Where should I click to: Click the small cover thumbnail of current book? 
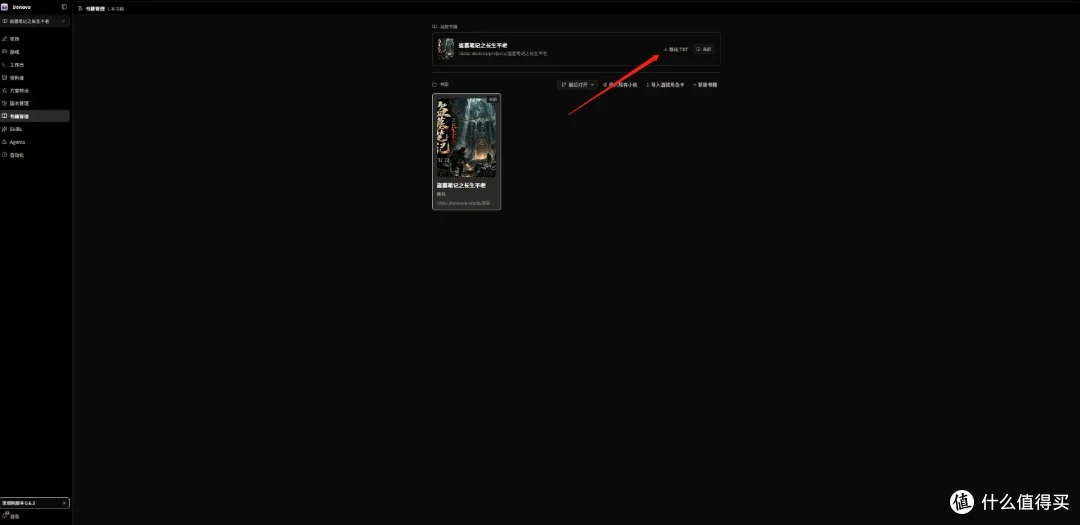tap(447, 49)
